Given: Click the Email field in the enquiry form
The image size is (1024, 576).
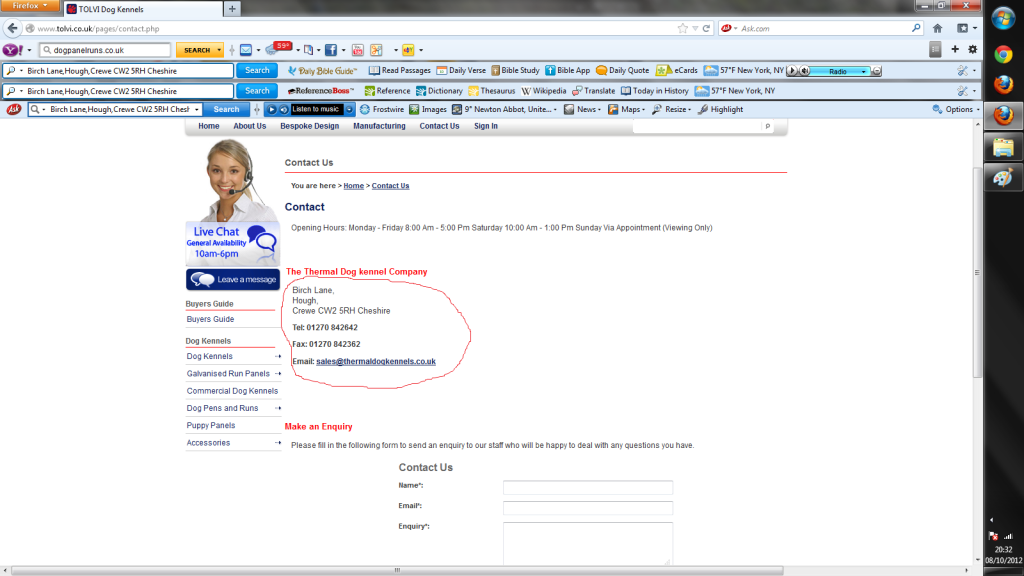Looking at the screenshot, I should click(588, 507).
